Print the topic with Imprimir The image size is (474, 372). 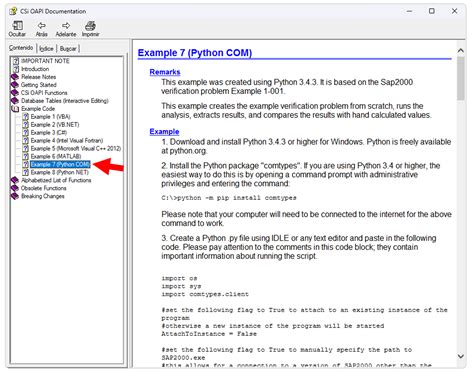[90, 29]
